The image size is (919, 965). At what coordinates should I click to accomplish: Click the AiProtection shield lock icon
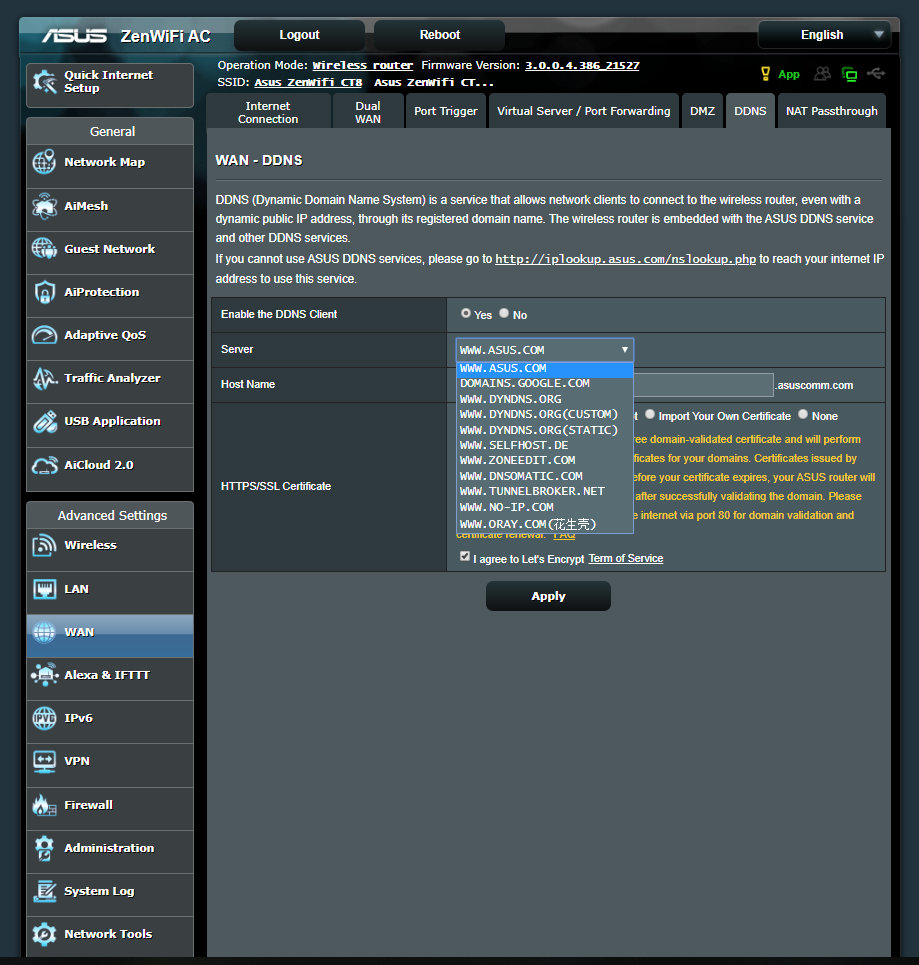pos(44,293)
